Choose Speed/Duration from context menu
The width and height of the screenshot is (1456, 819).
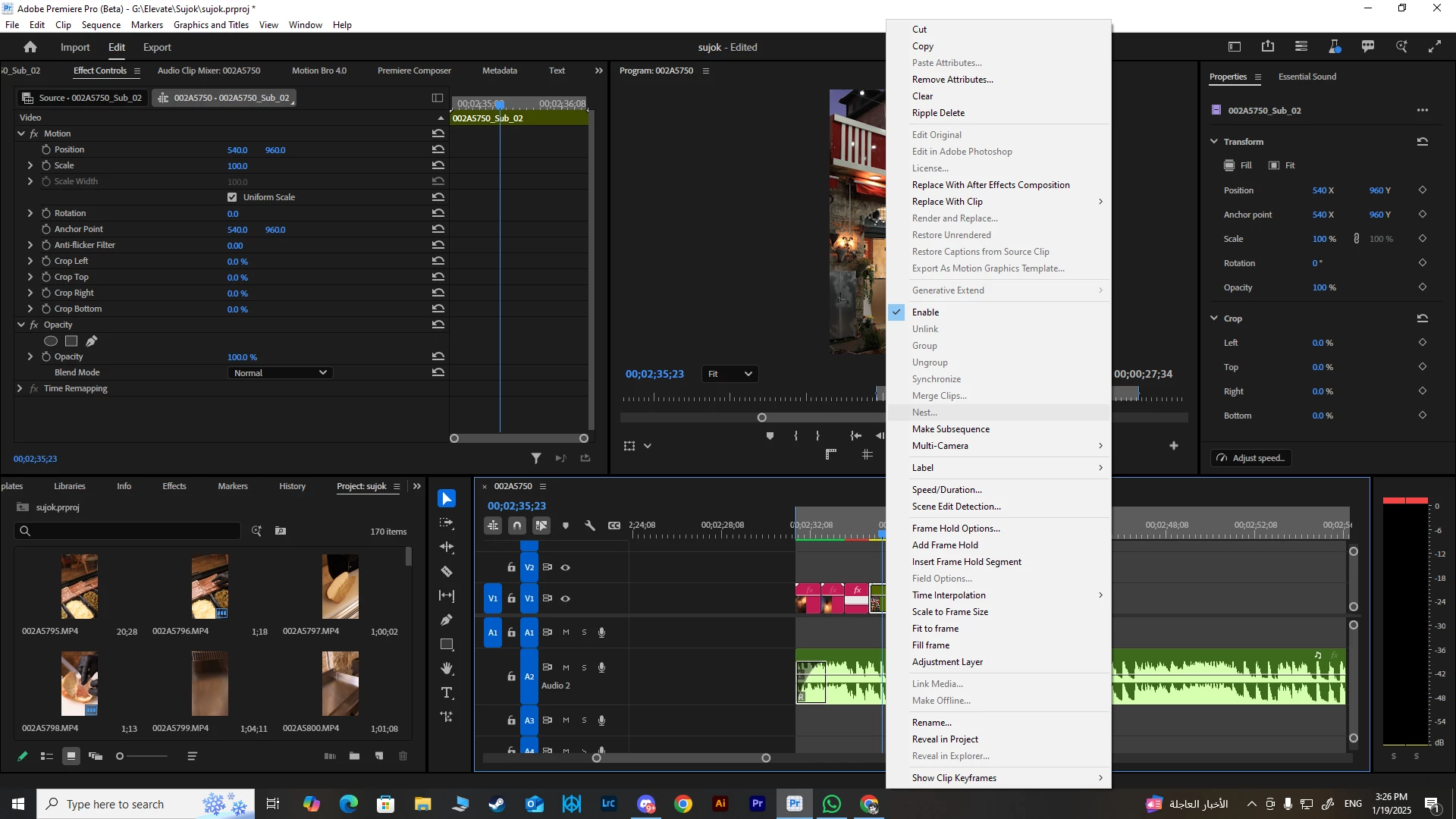(x=946, y=490)
